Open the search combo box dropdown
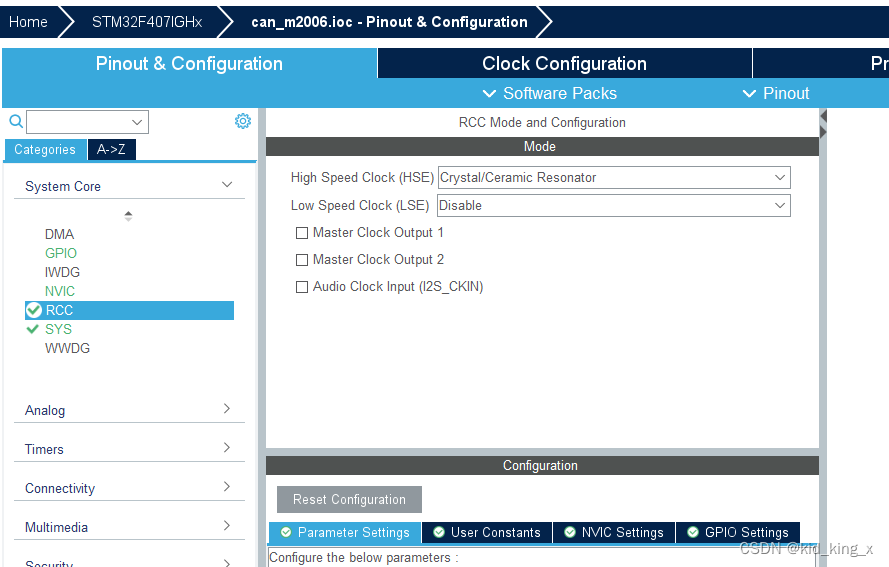This screenshot has height=567, width=889. tap(137, 122)
